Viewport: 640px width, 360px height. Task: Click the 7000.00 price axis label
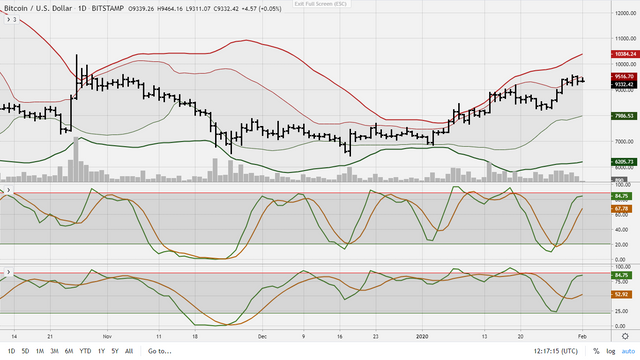click(x=625, y=142)
